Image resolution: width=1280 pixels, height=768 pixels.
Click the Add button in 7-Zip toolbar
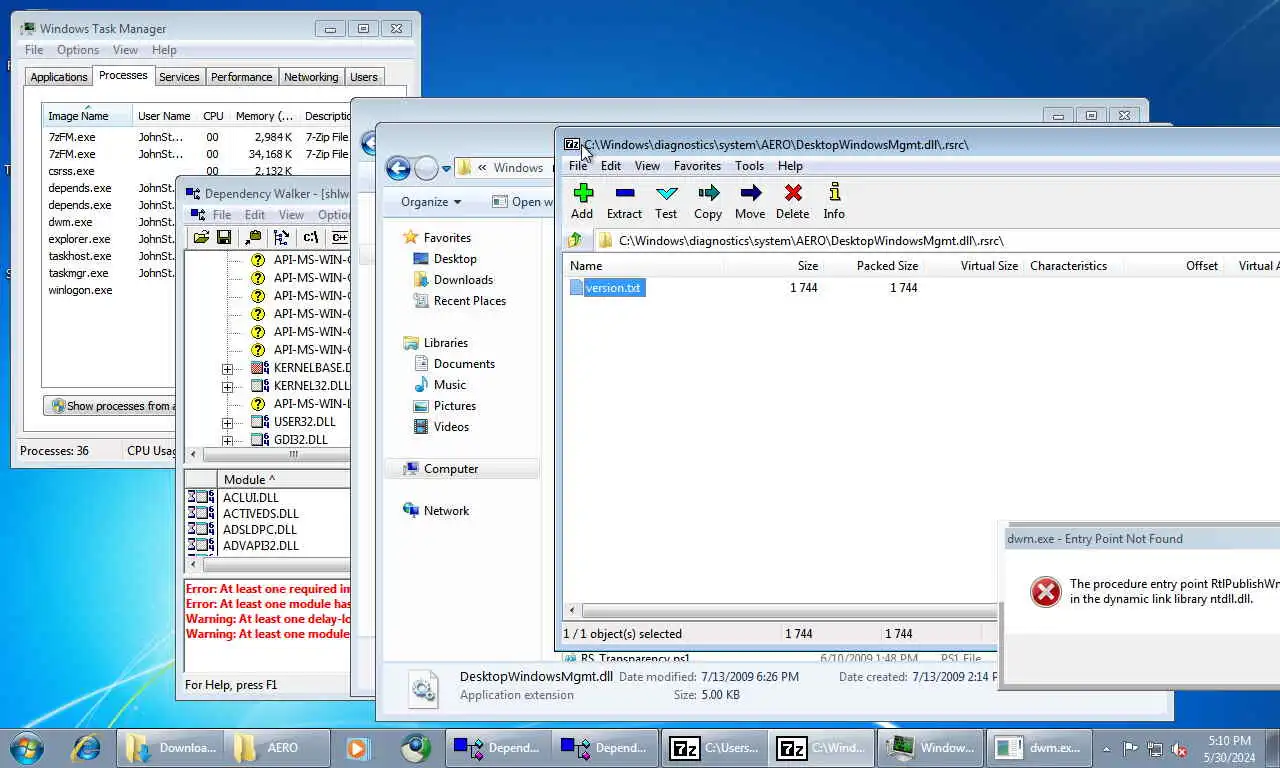point(582,200)
